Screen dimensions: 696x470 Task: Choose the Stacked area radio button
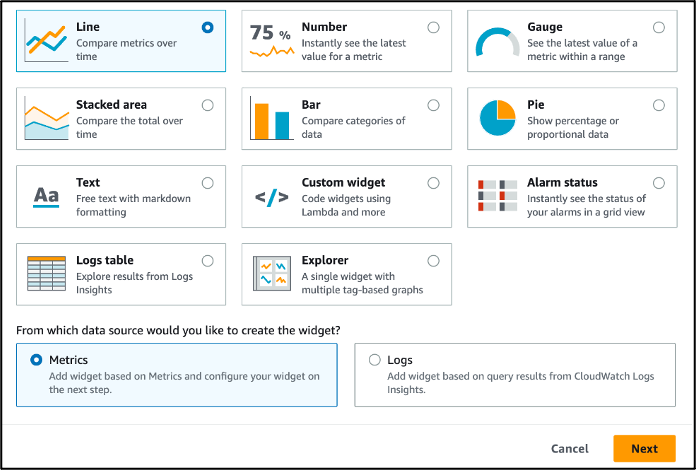click(x=207, y=105)
